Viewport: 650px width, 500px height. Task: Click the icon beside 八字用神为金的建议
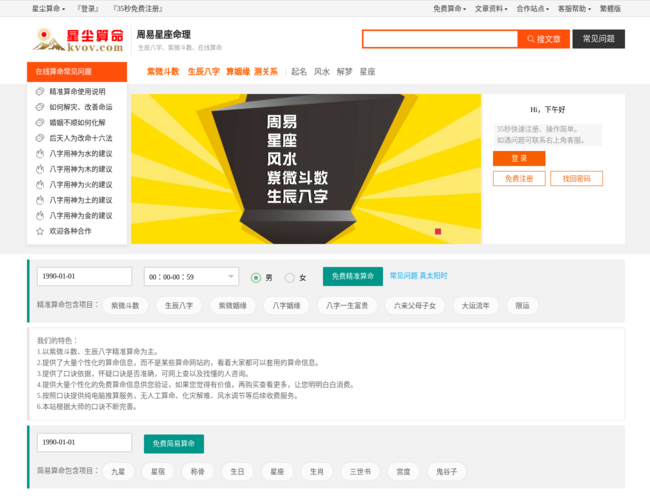(40, 215)
